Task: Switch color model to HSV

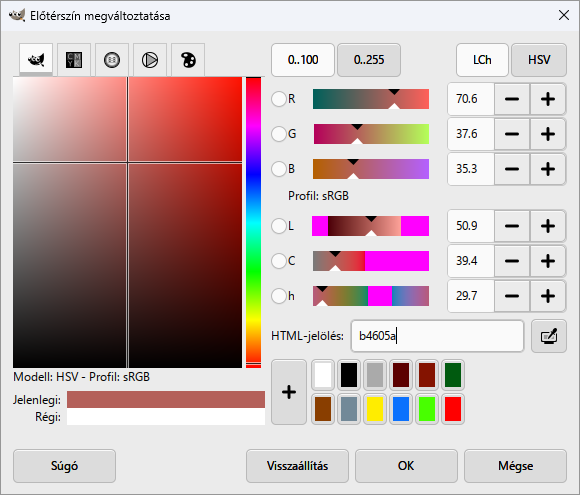Action: pos(539,60)
